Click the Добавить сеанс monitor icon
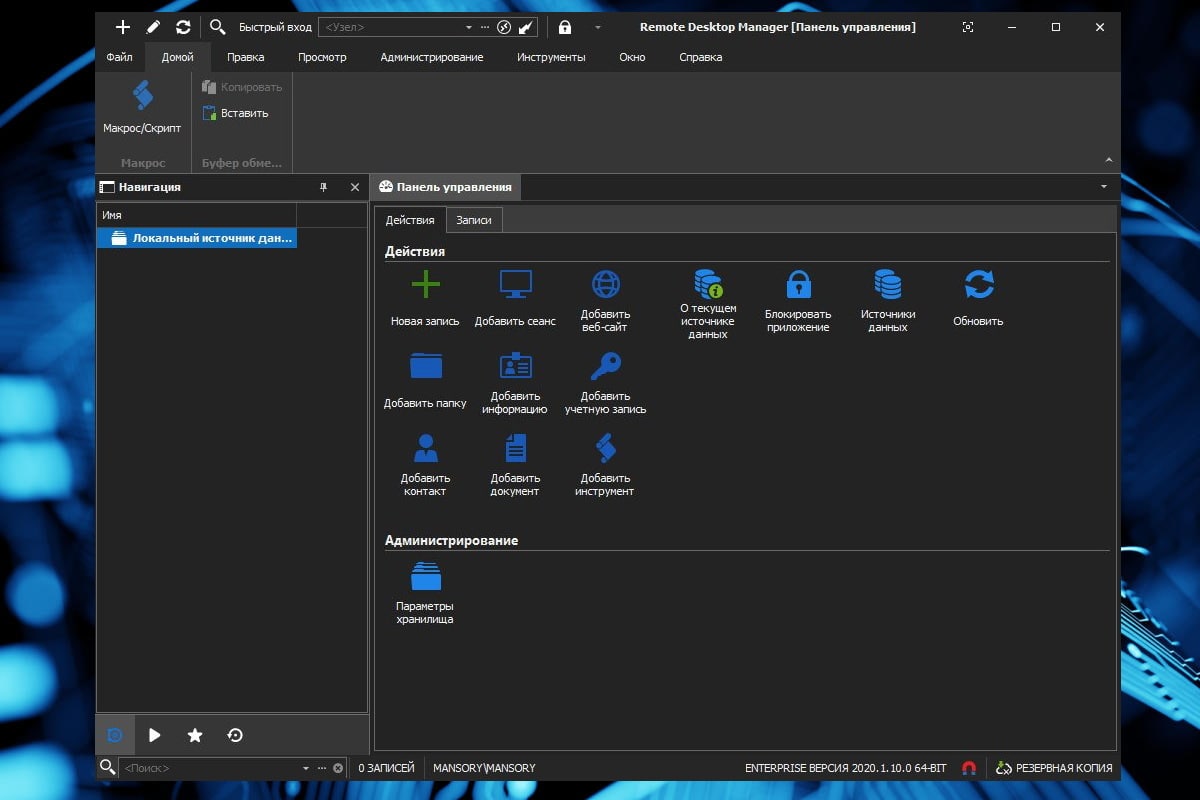Image resolution: width=1200 pixels, height=800 pixels. tap(515, 286)
